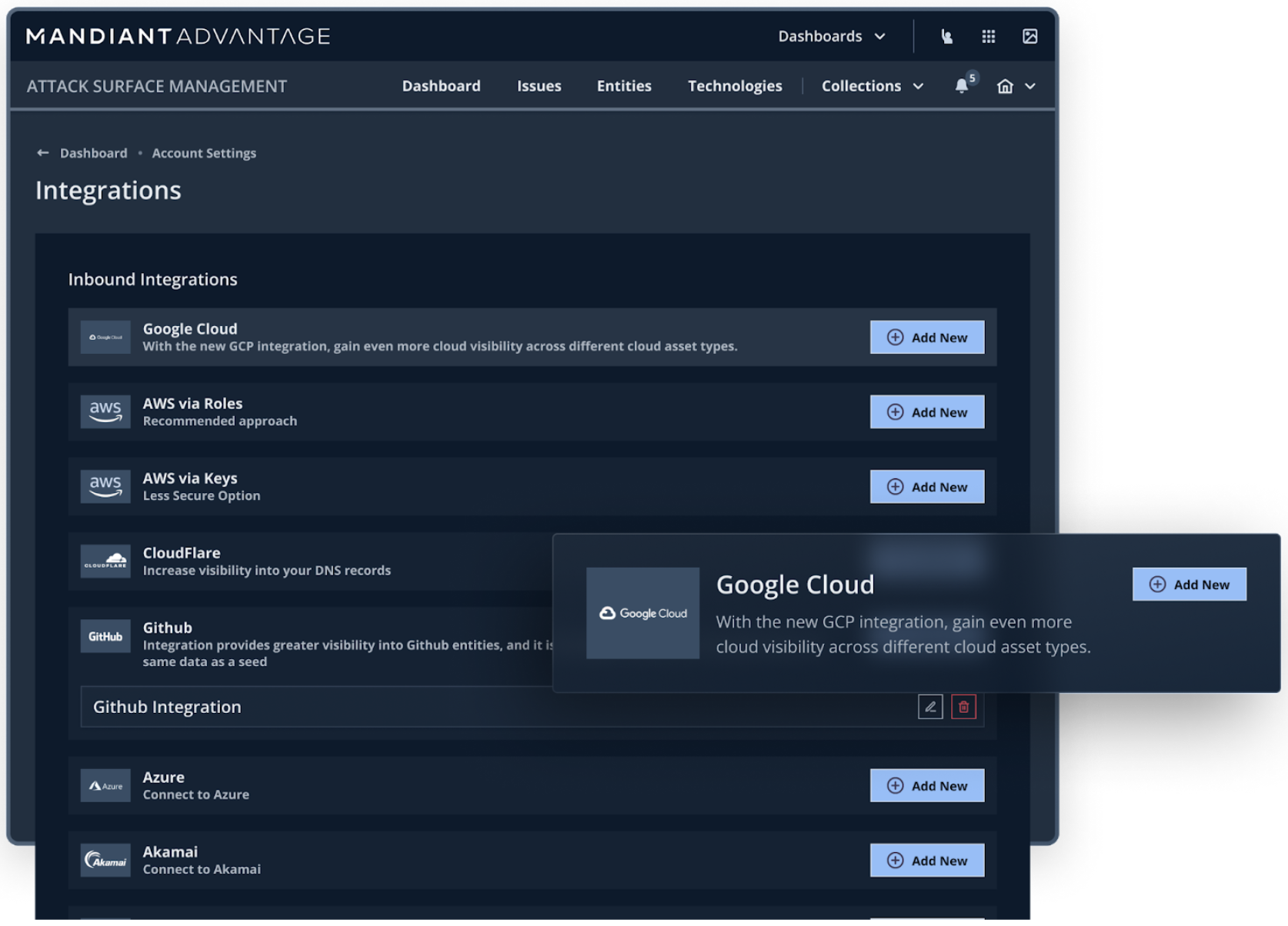The height and width of the screenshot is (926, 1288).
Task: Click the large Google Cloud logo in popup
Action: point(643,613)
